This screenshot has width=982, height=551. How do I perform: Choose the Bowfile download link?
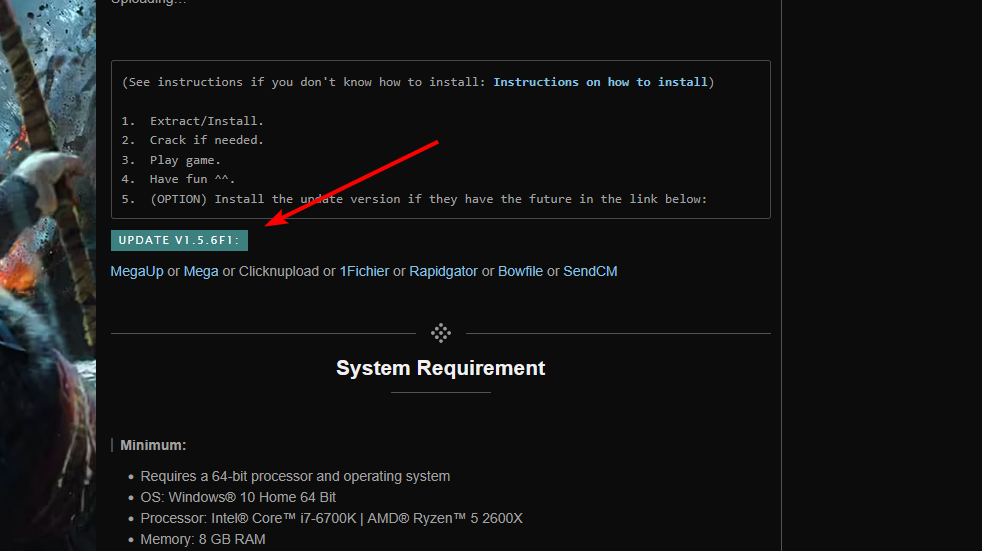point(520,271)
